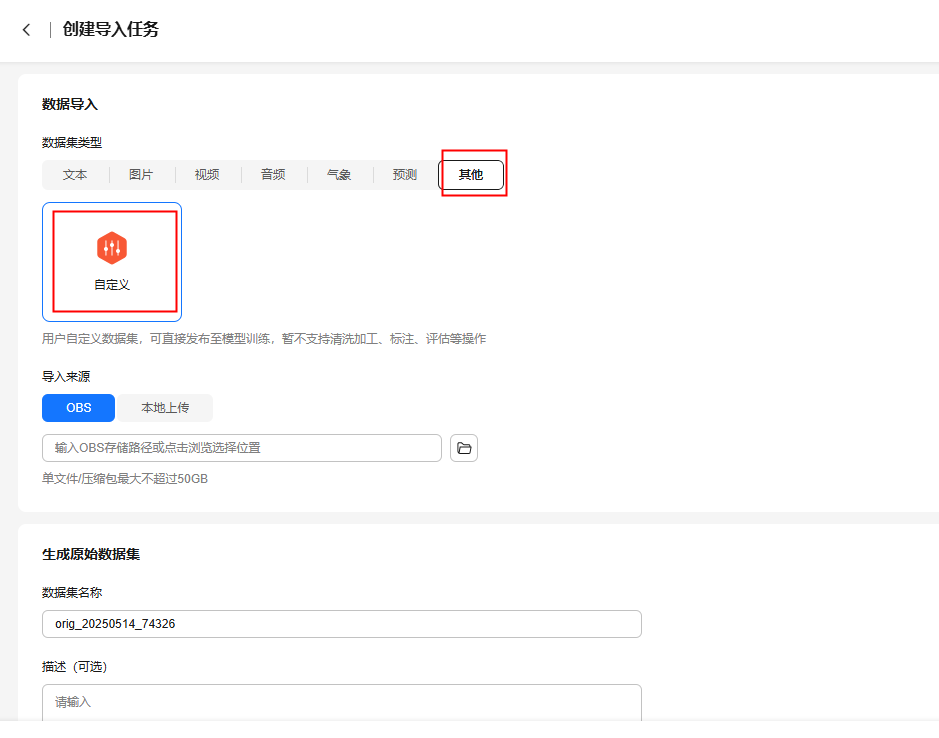Screen dimensions: 939x738
Task: Click the 创建导入任务 page title
Action: [111, 29]
